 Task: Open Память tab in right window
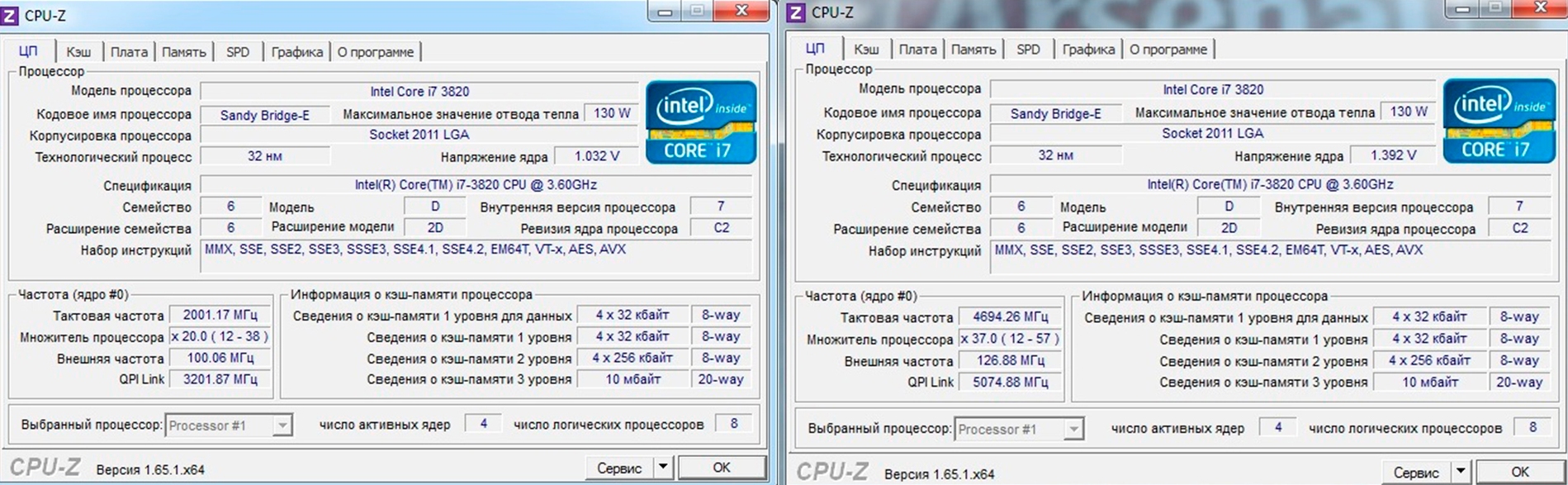[x=973, y=50]
